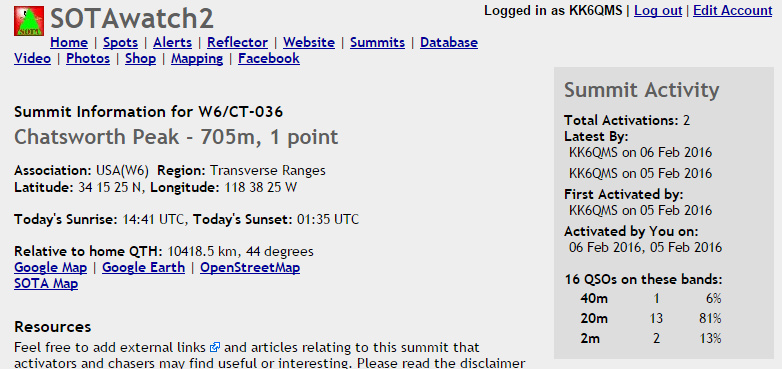
Task: Open the Shop link
Action: (140, 59)
